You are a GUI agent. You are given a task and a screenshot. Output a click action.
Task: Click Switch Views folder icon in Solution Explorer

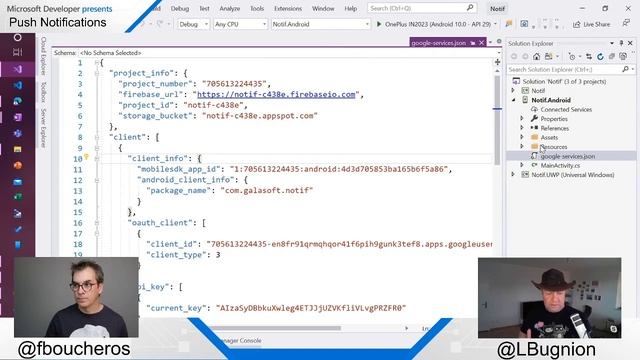pyautogui.click(x=549, y=57)
